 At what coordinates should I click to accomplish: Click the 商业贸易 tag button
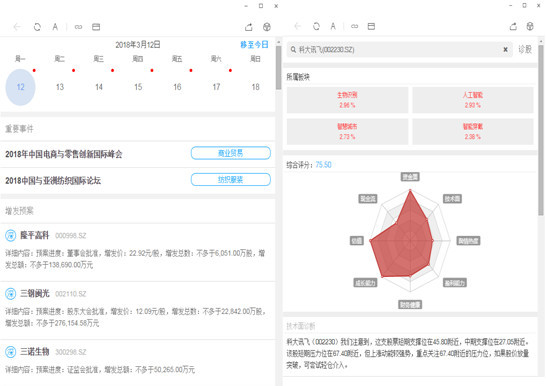(231, 153)
